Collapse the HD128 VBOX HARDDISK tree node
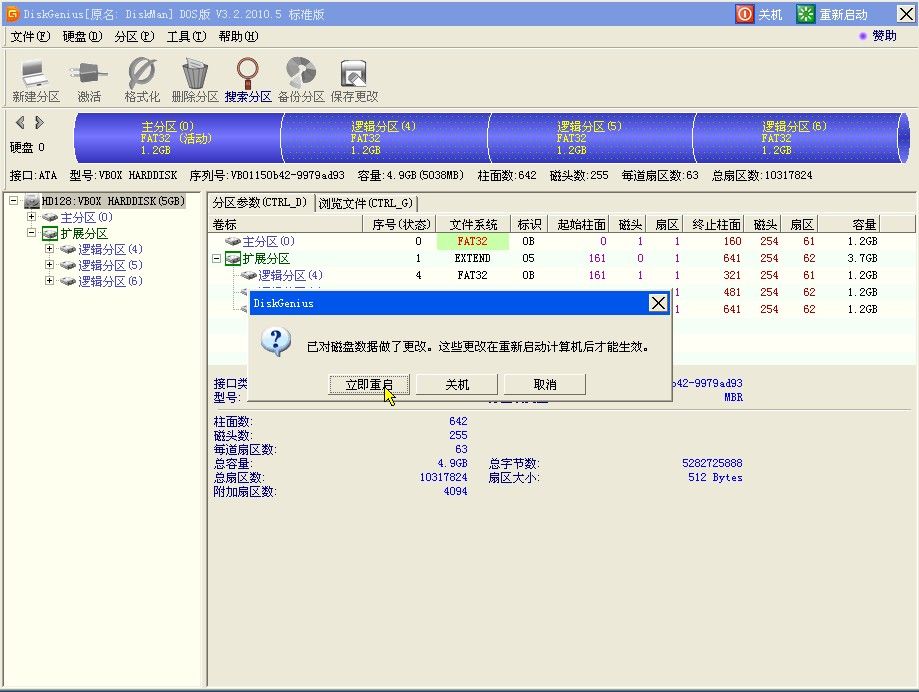919x692 pixels. tap(13, 201)
